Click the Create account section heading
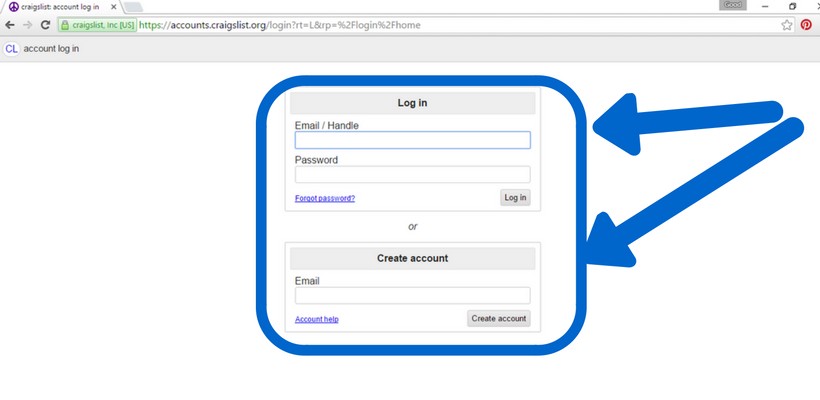This screenshot has height=400, width=820. point(413,258)
